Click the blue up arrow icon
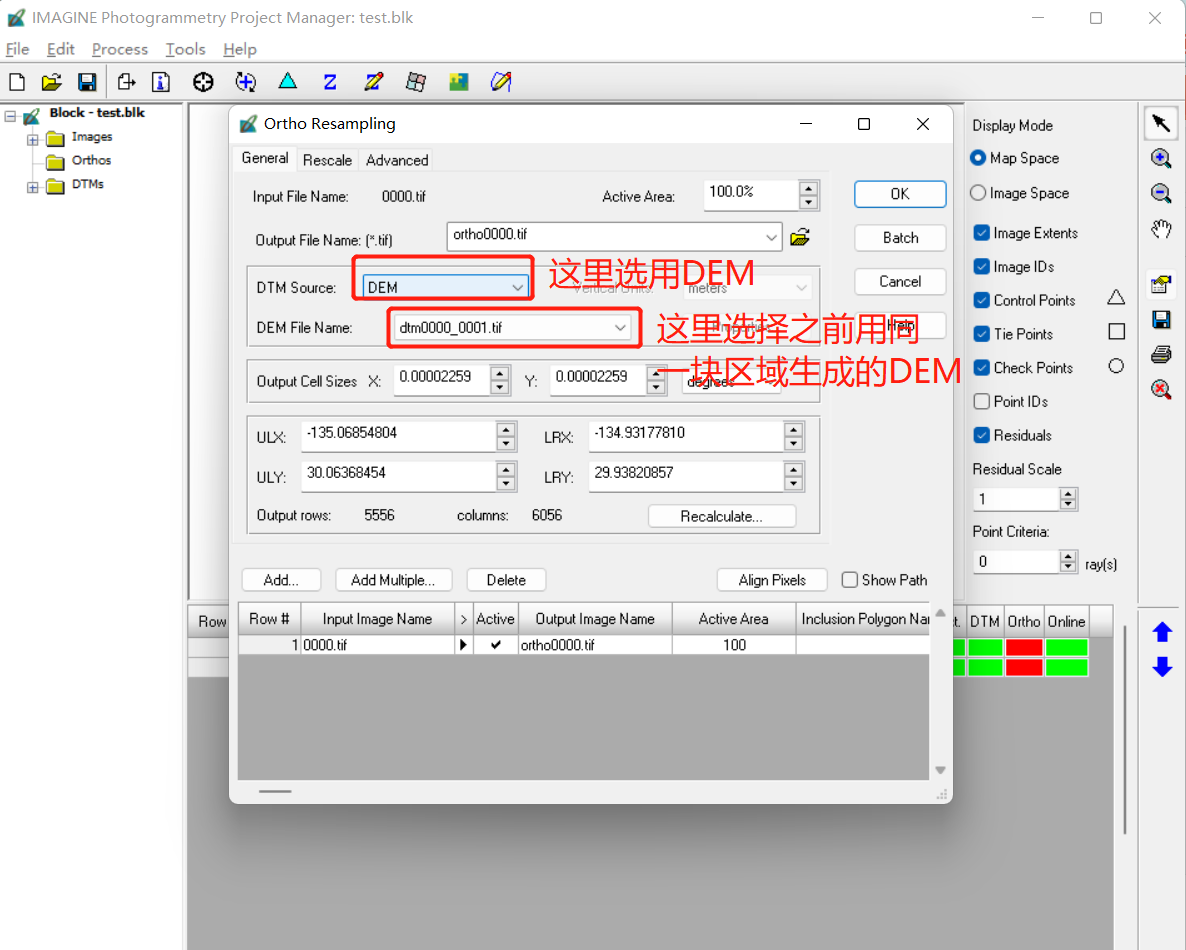This screenshot has height=950, width=1186. (1163, 632)
